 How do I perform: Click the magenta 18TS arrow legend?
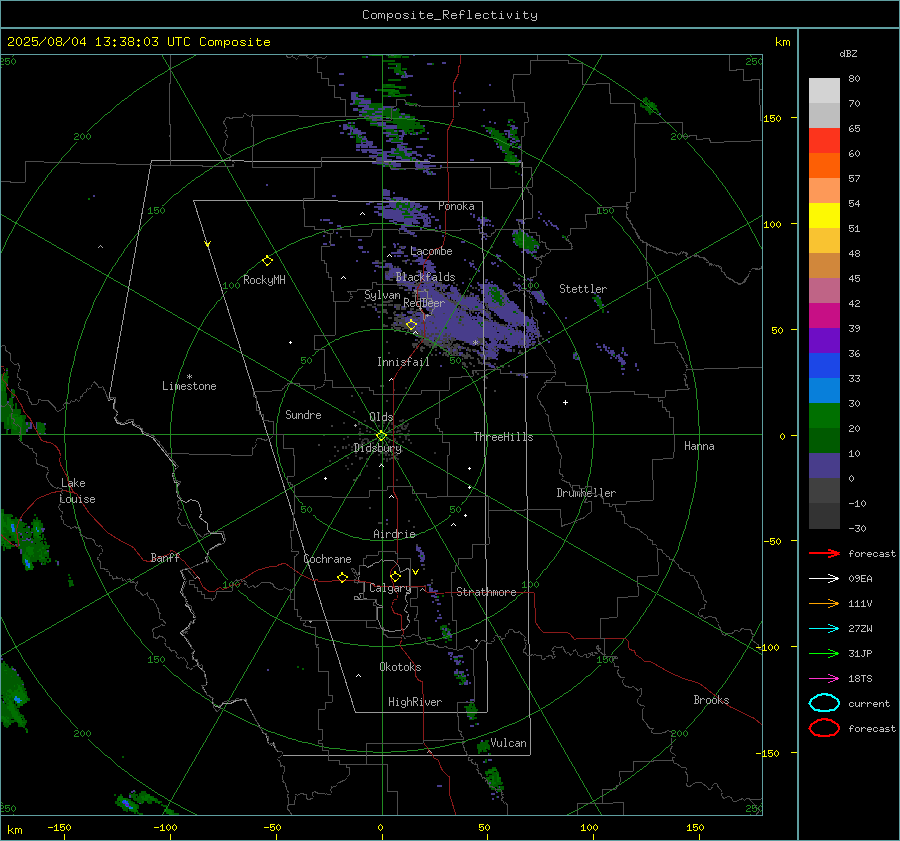point(824,679)
